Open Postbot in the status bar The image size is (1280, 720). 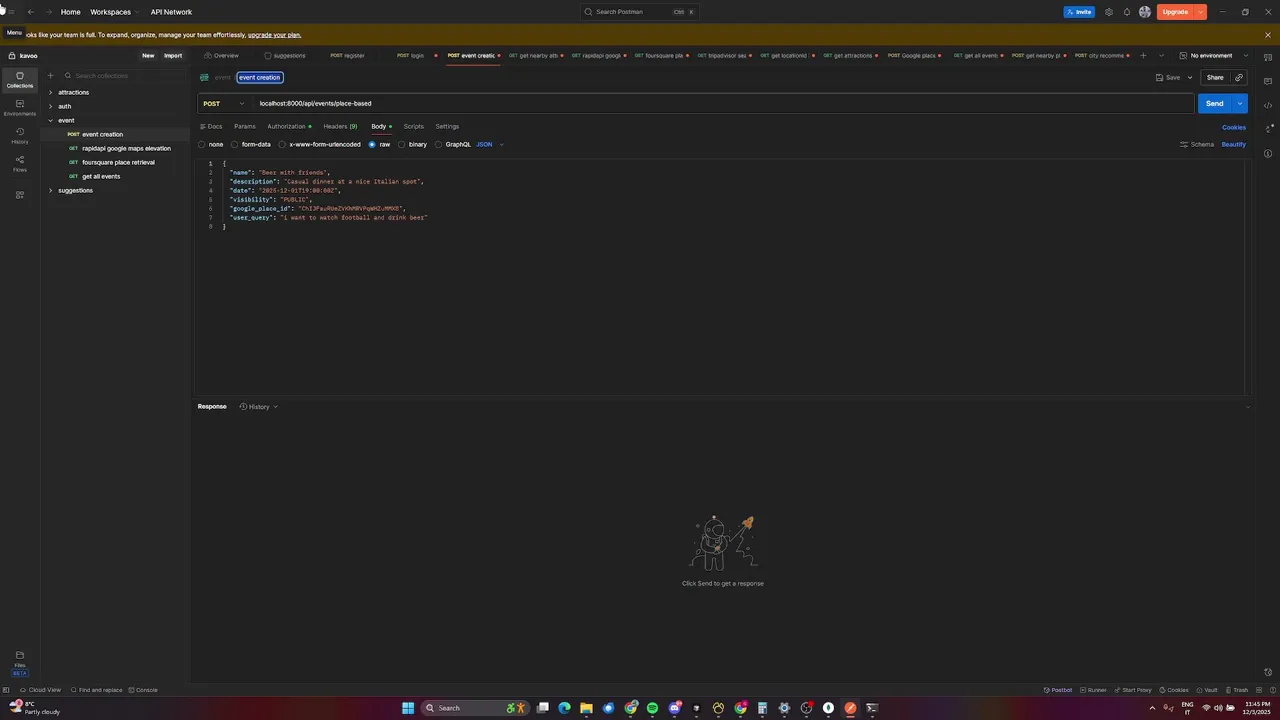click(x=1058, y=690)
